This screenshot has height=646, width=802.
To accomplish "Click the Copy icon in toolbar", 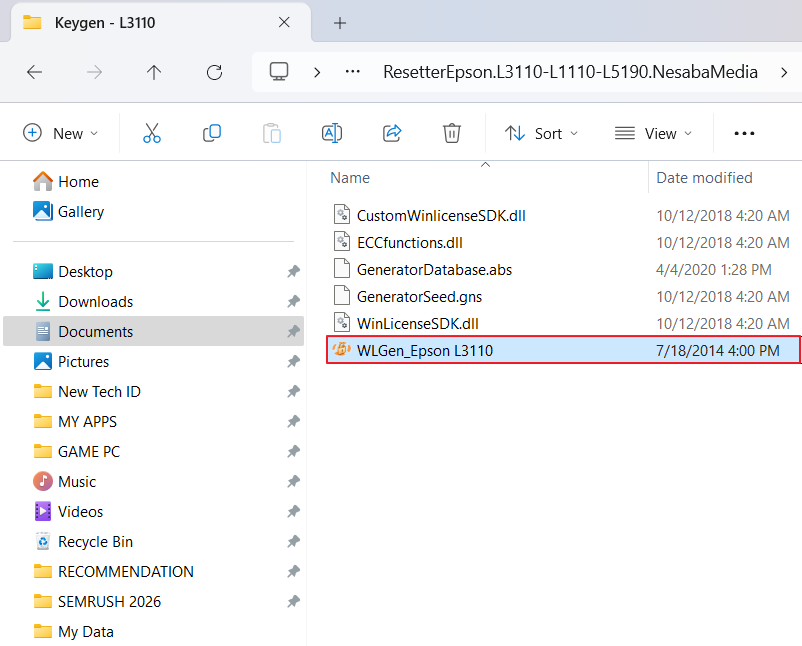I will pos(212,133).
